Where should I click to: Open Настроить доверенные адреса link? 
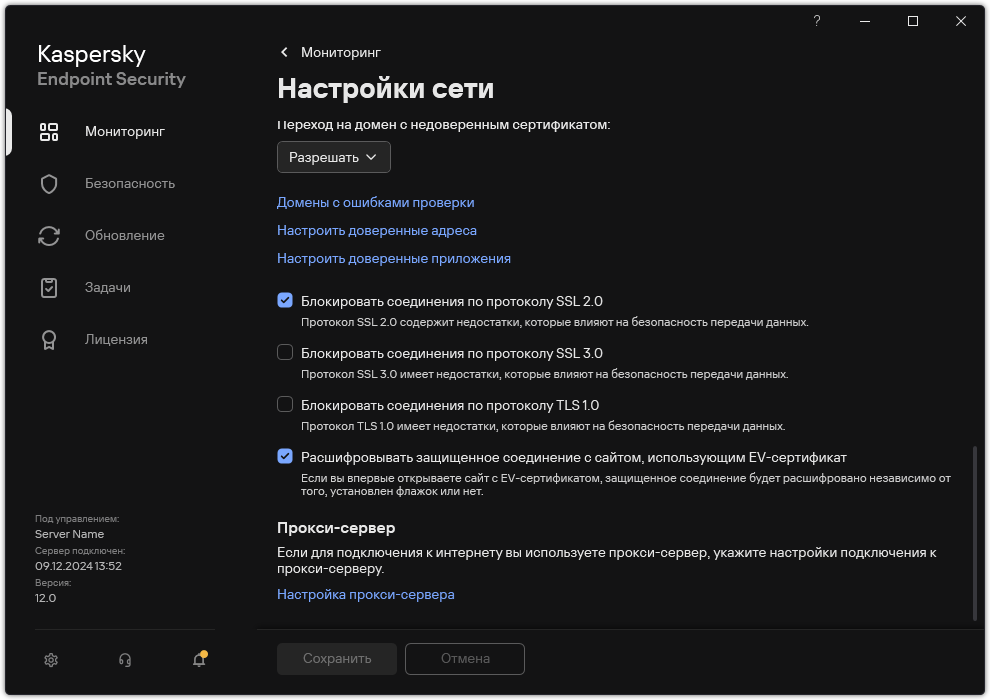pyautogui.click(x=376, y=230)
